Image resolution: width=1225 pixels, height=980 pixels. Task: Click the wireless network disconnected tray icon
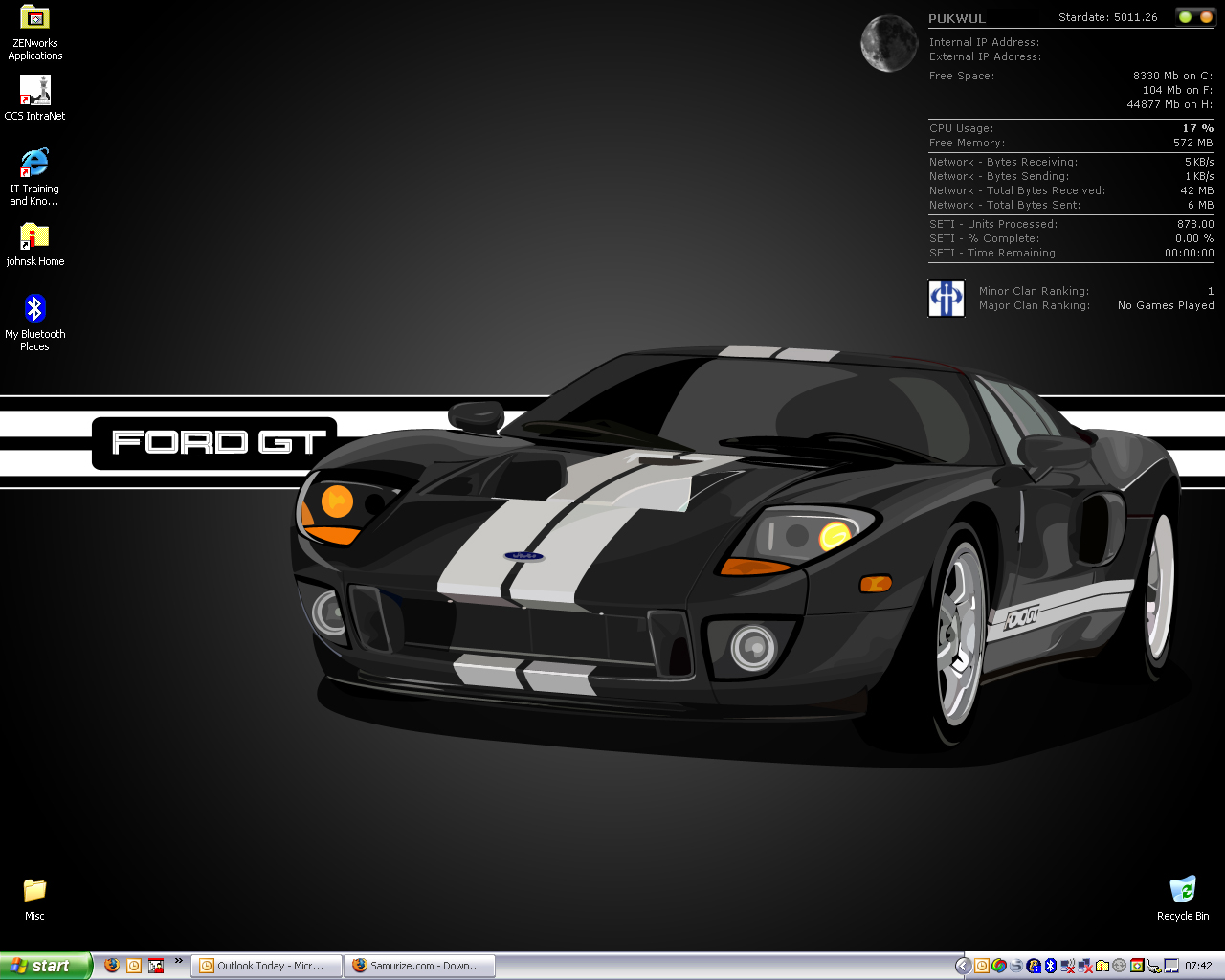(1068, 966)
